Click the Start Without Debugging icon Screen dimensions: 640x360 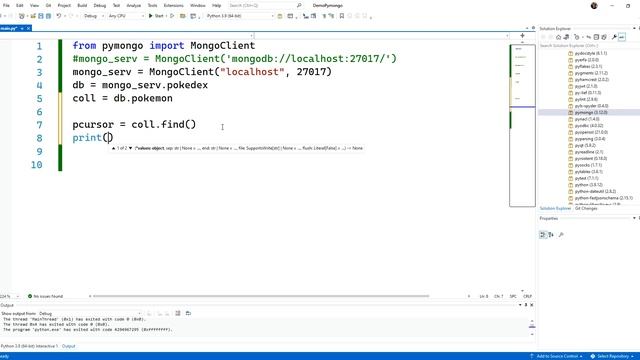click(x=172, y=16)
